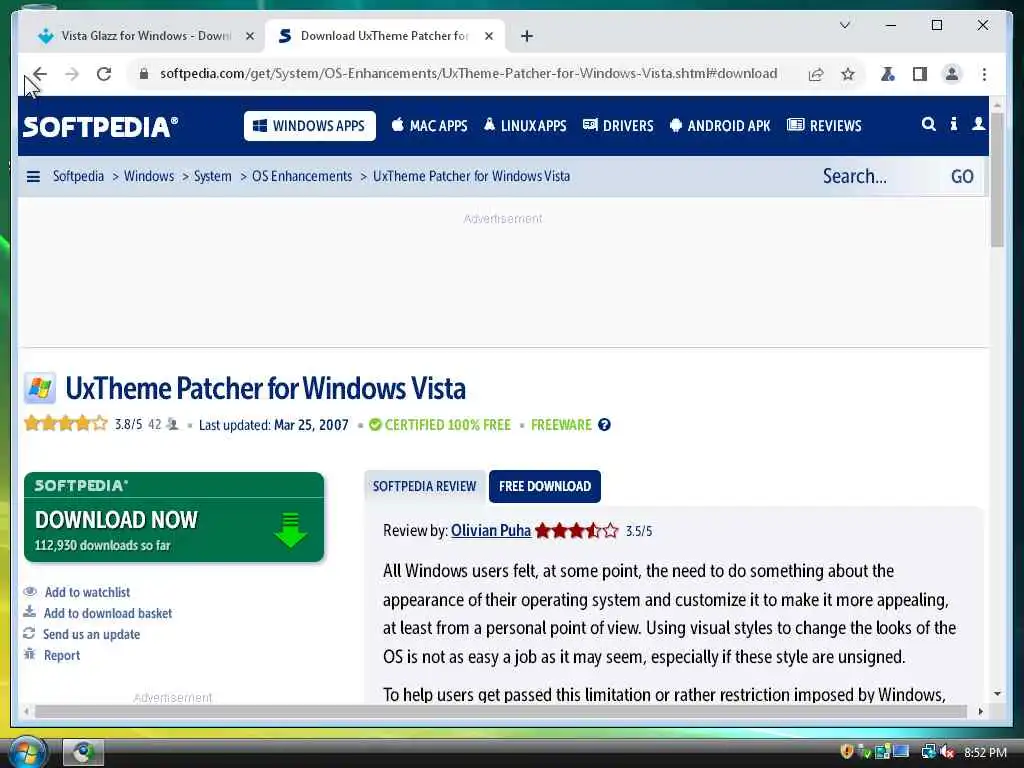Screen dimensions: 1024x768
Task: Go to the Softpedia breadcrumb link
Action: pyautogui.click(x=78, y=176)
